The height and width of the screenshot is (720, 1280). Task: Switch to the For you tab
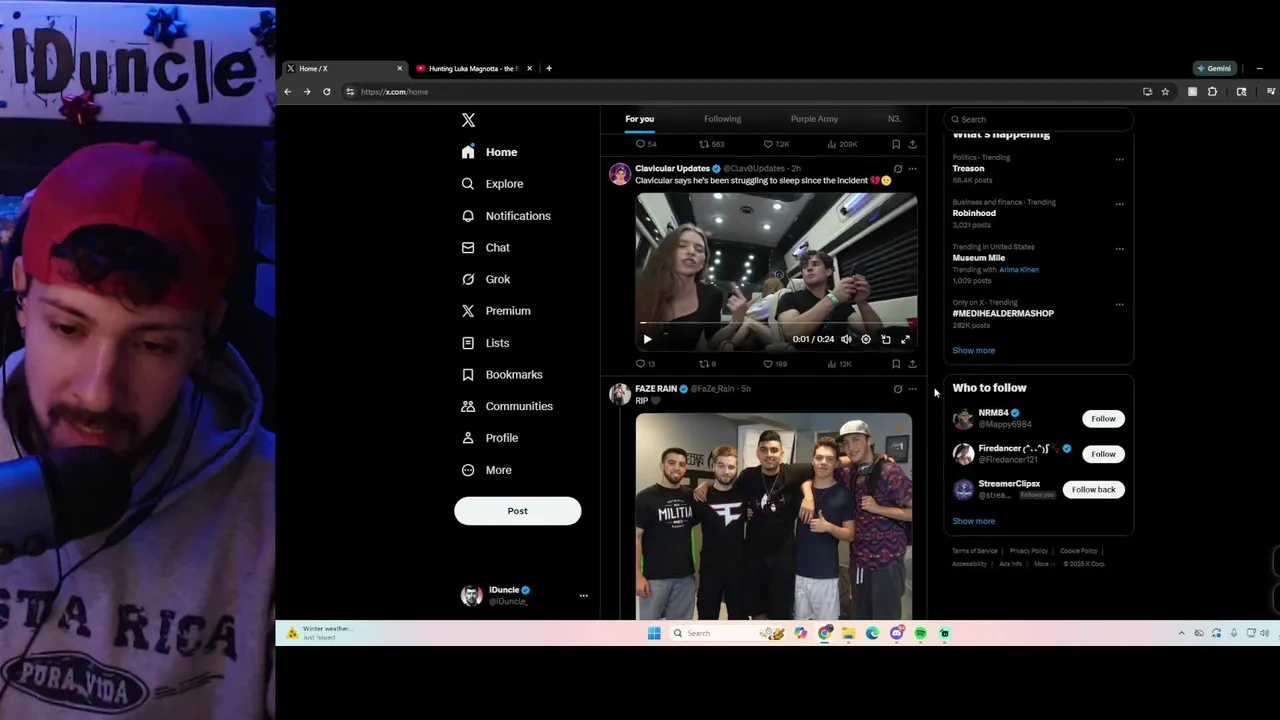[x=639, y=119]
